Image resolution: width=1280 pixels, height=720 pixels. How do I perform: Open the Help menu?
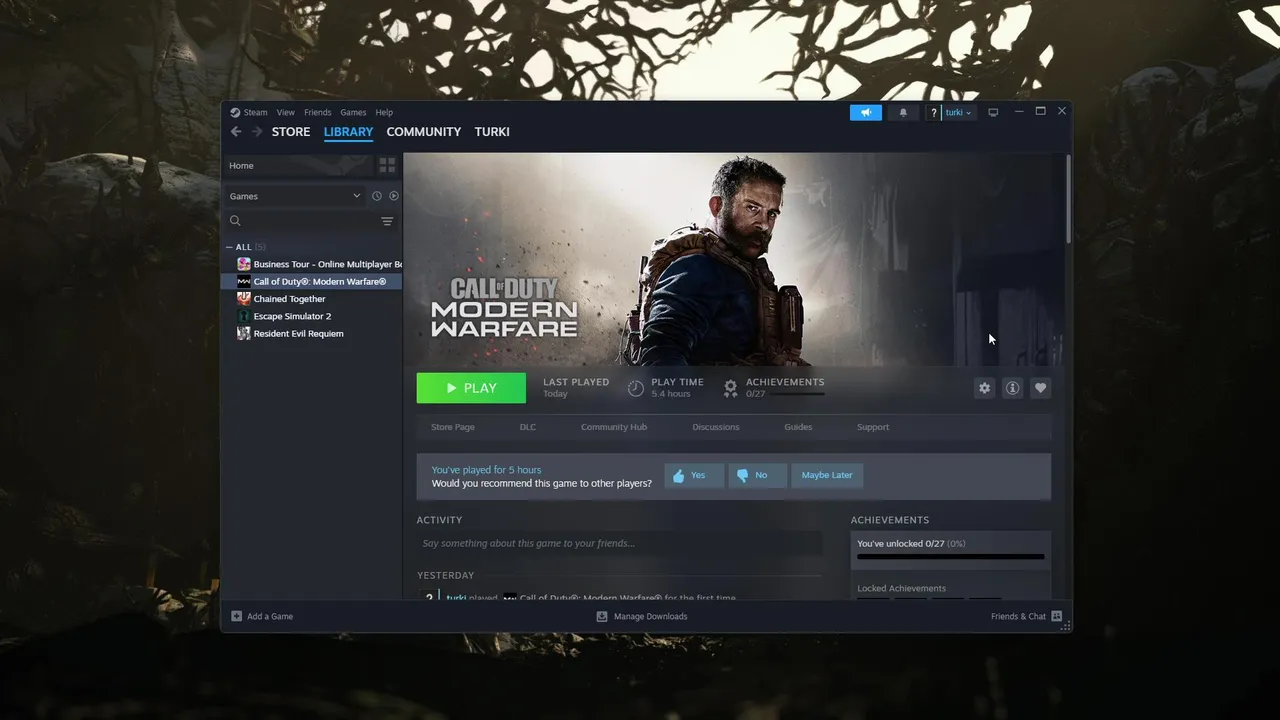[x=384, y=112]
